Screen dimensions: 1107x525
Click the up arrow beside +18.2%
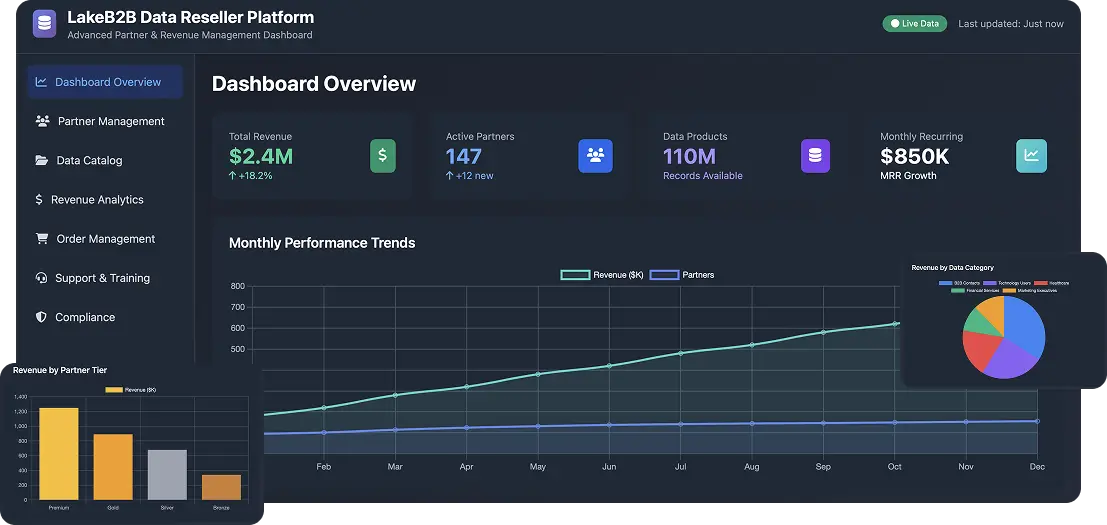coord(233,176)
